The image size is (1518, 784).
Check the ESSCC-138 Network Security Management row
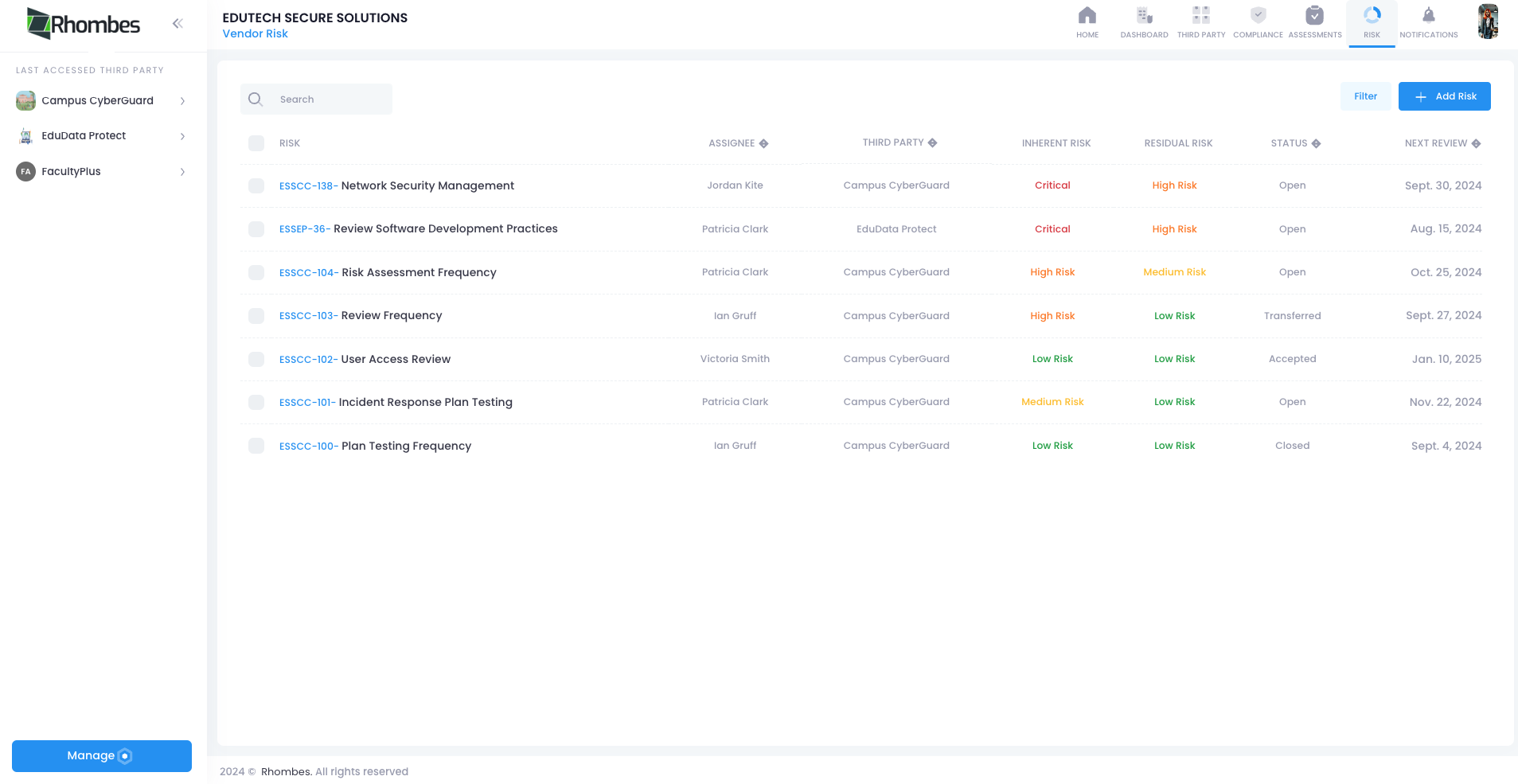[x=256, y=185]
